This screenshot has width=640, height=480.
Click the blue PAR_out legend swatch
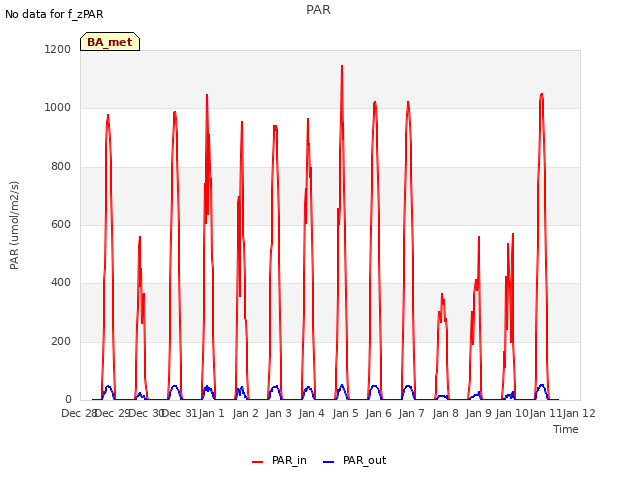coord(329,462)
